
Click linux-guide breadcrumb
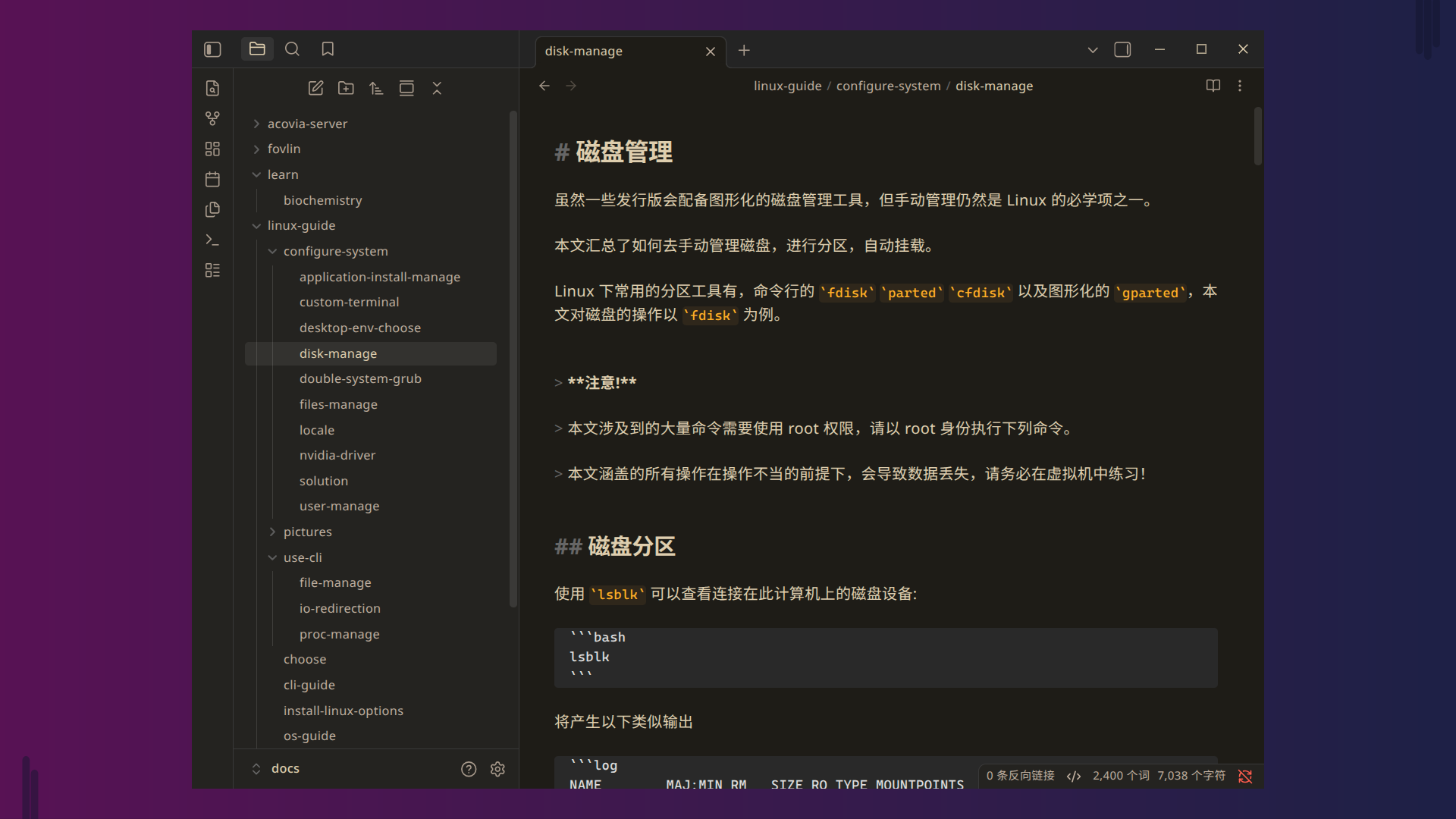787,86
